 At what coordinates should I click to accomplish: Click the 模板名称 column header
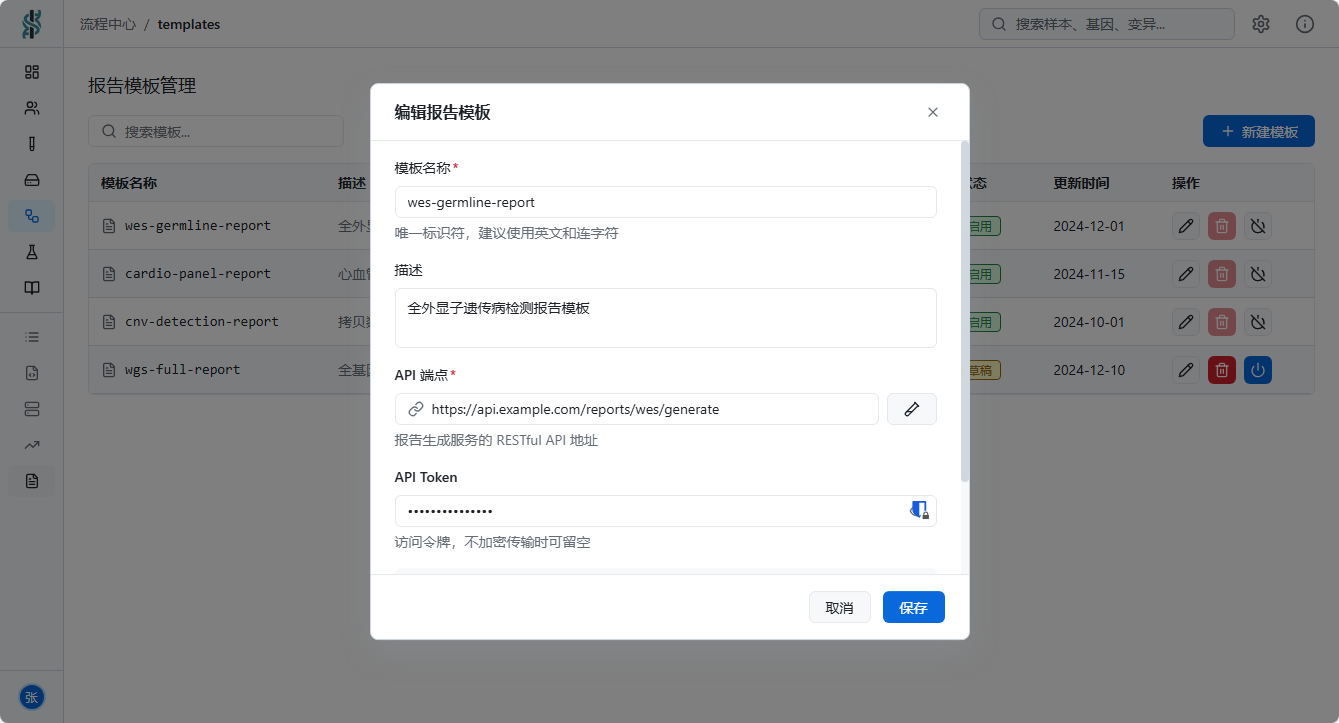[129, 183]
